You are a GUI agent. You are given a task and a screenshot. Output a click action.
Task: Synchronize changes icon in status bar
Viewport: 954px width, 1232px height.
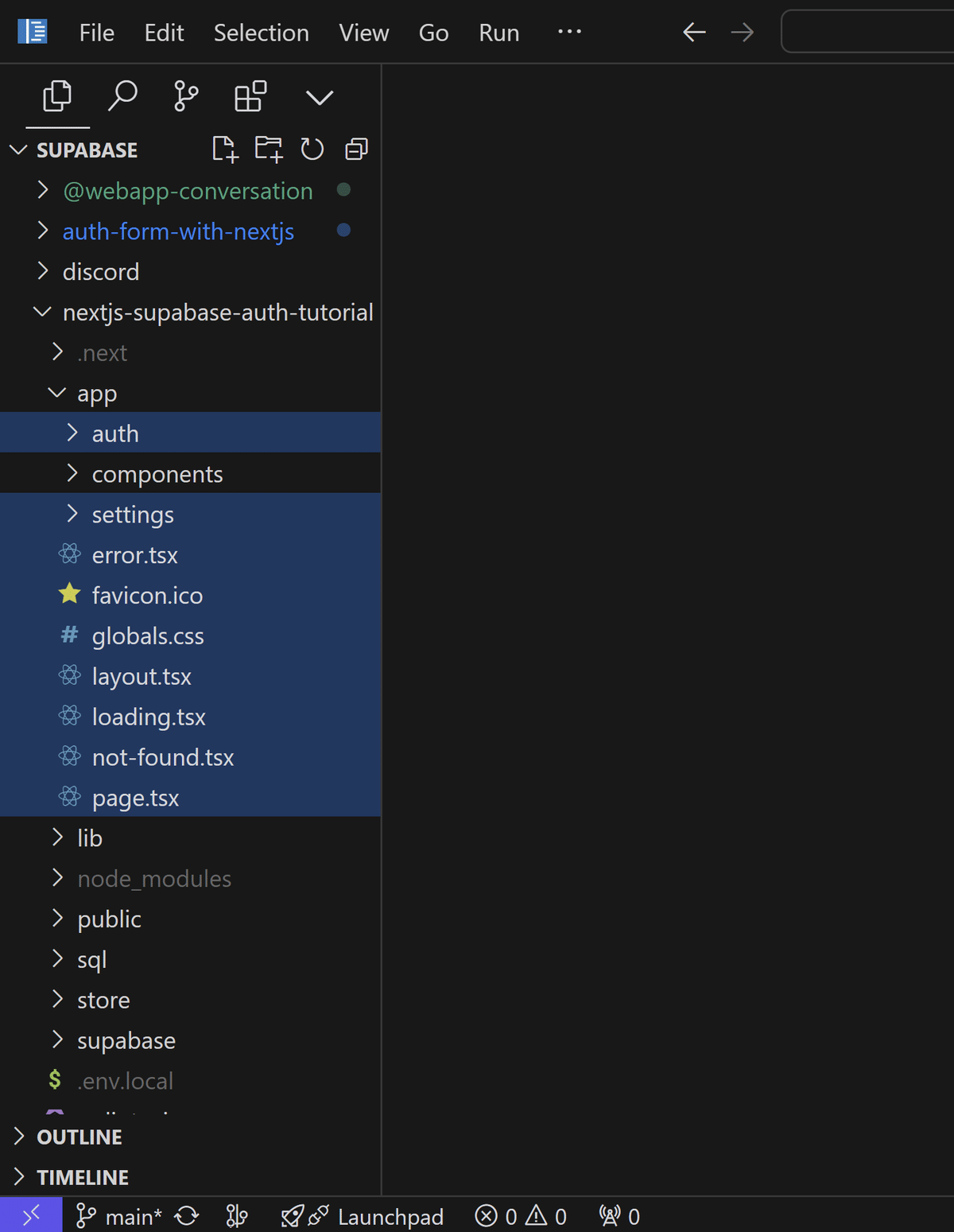tap(187, 1216)
